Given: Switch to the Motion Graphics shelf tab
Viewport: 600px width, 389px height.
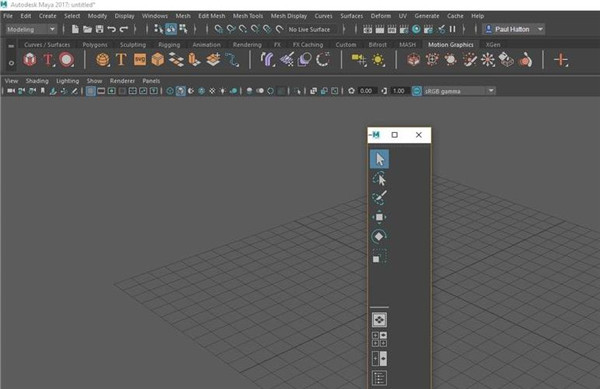Looking at the screenshot, I should (x=450, y=45).
